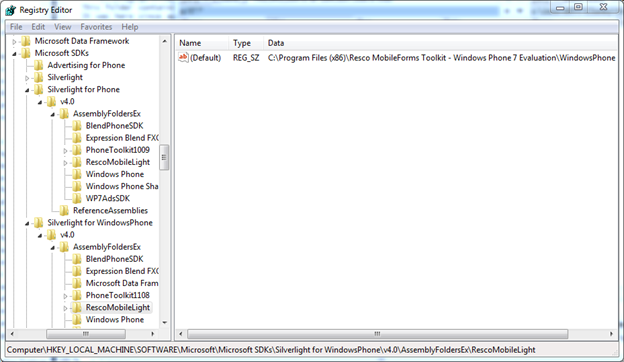This screenshot has height=362, width=624.
Task: Select the (Default) value entry
Action: click(205, 58)
